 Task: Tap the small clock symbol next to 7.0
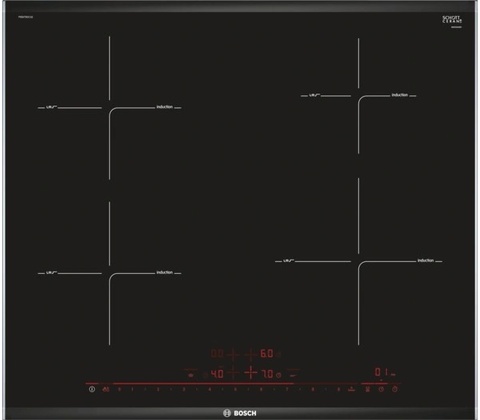[x=278, y=375]
